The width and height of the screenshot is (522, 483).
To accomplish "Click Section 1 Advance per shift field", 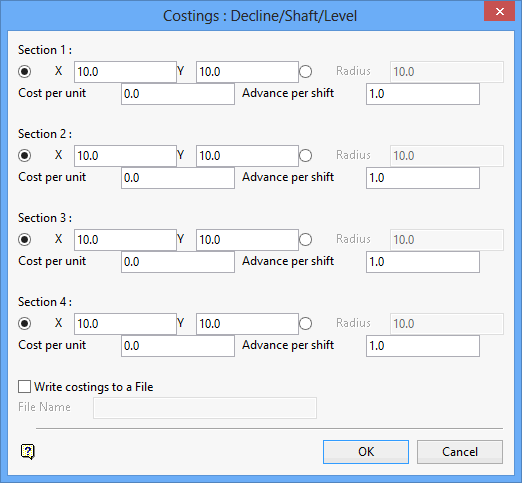I will tap(423, 94).
